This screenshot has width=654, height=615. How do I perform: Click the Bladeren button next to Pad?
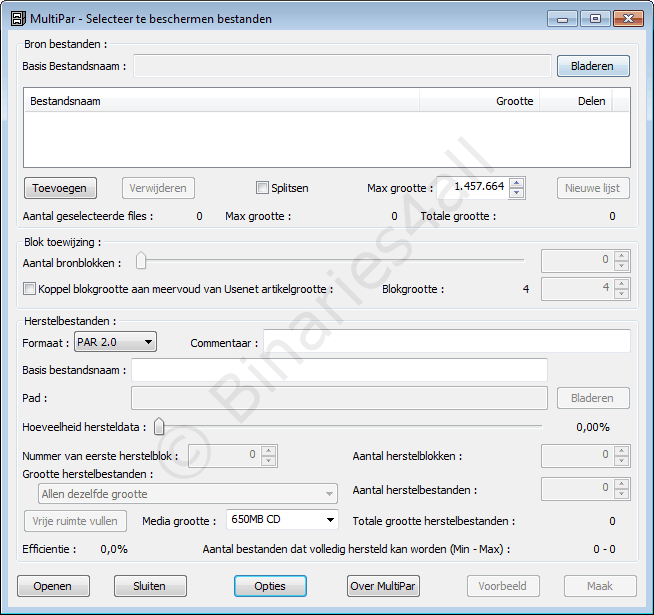[593, 398]
